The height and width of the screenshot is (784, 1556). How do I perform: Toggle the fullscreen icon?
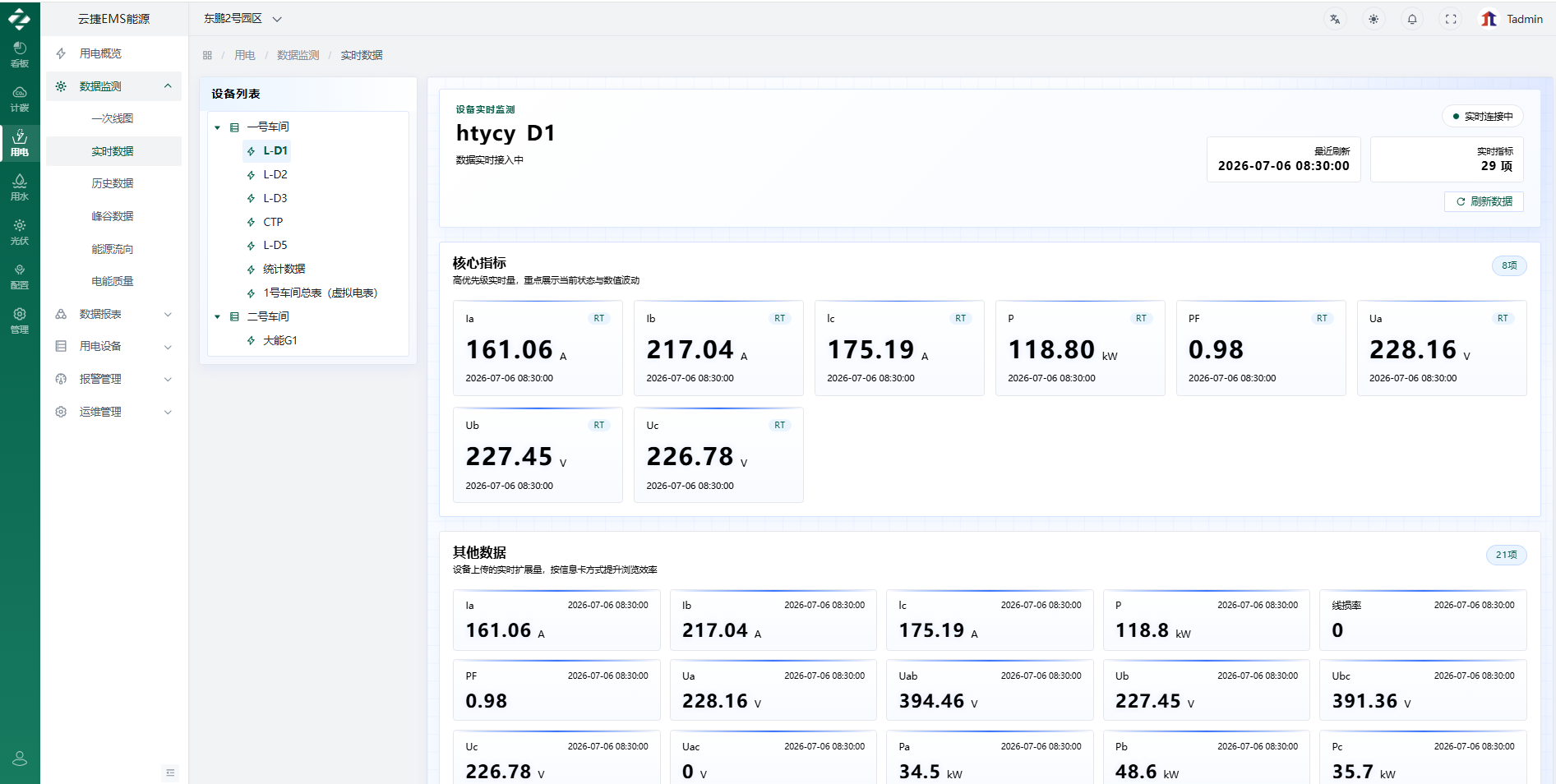1451,19
